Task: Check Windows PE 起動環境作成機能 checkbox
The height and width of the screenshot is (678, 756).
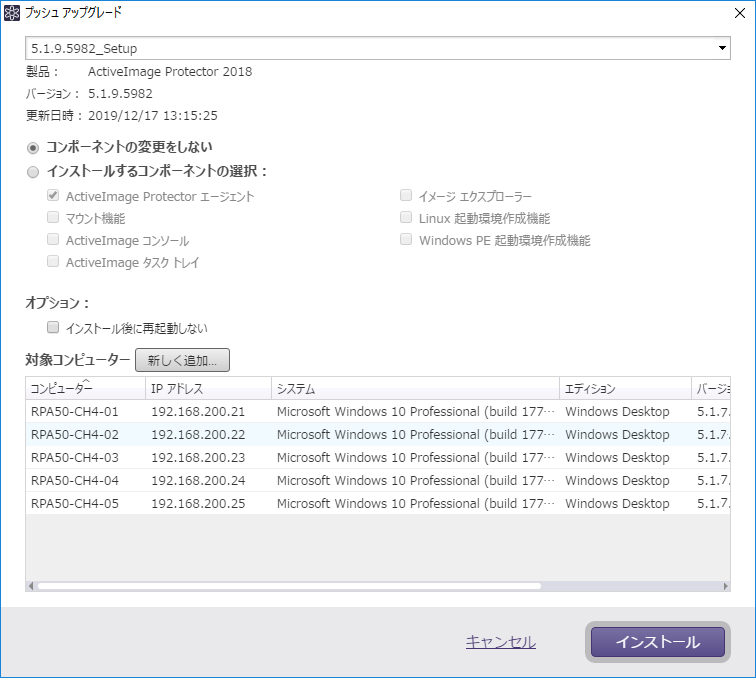Action: (406, 240)
